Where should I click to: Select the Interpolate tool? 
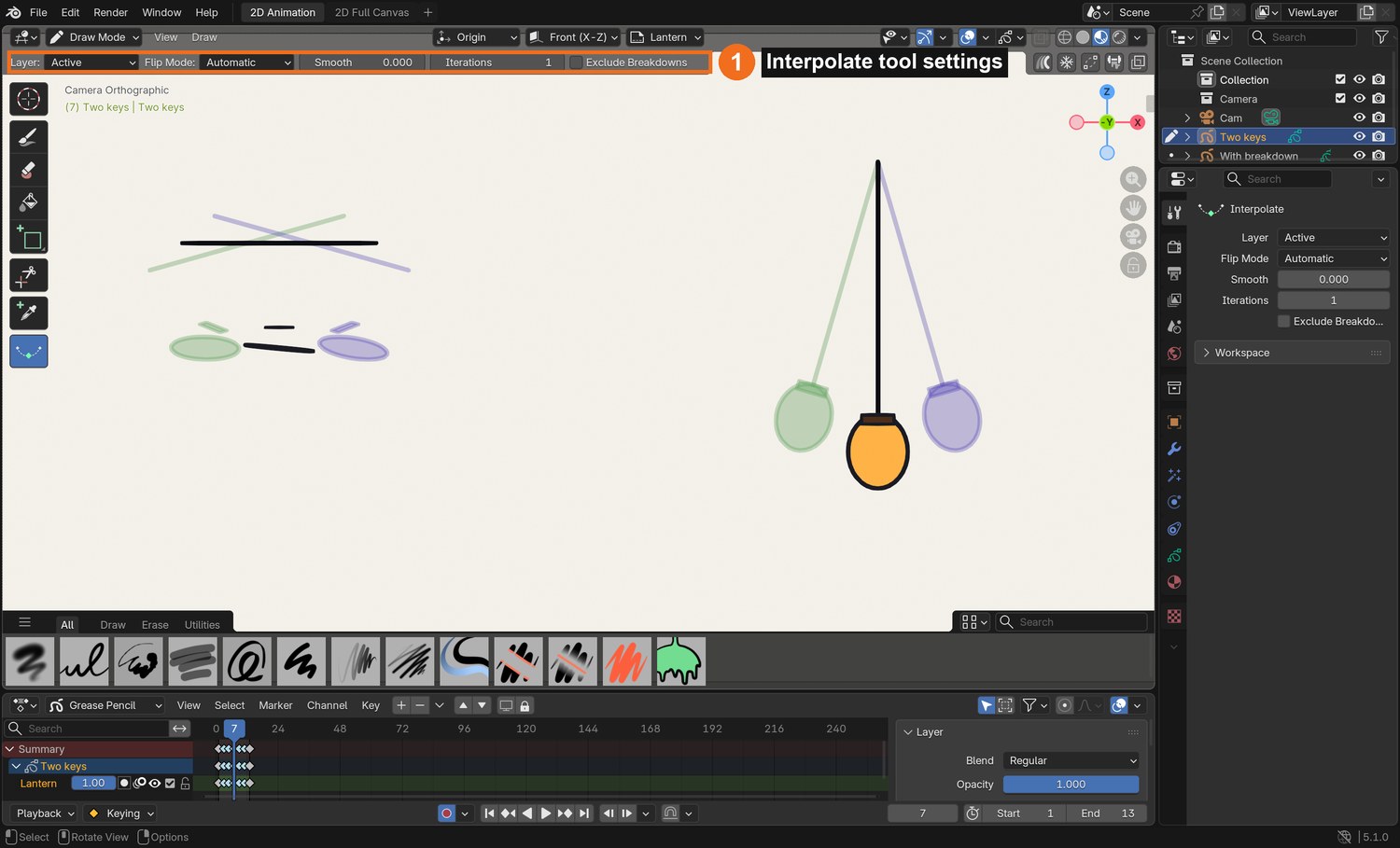point(28,351)
